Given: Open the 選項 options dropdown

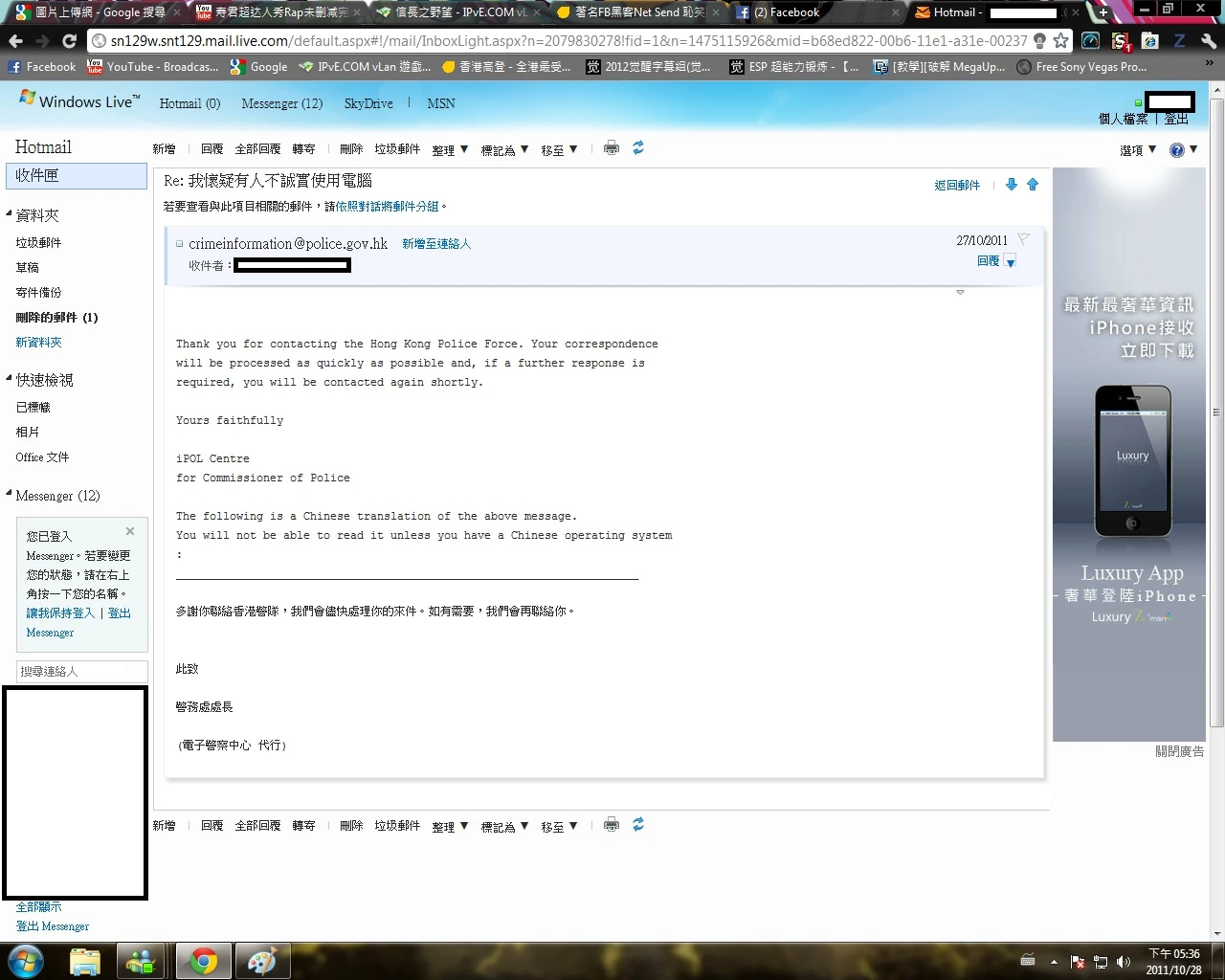Looking at the screenshot, I should 1138,149.
